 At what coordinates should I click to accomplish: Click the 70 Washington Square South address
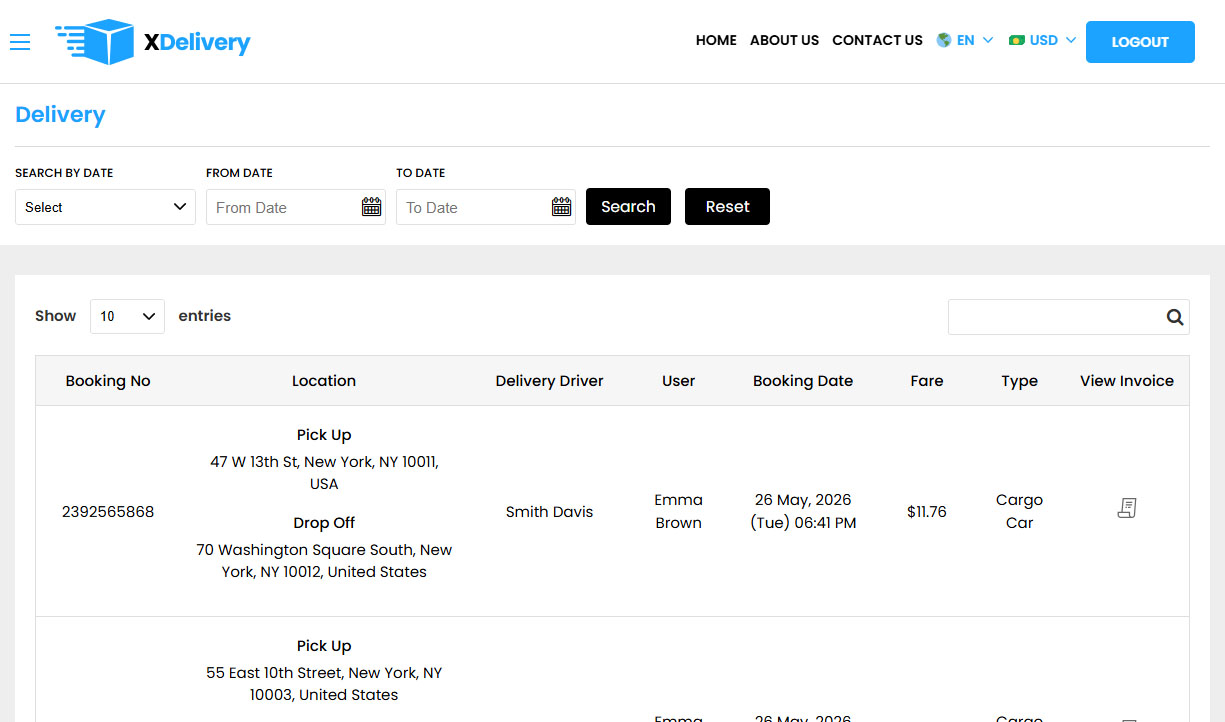pyautogui.click(x=324, y=561)
